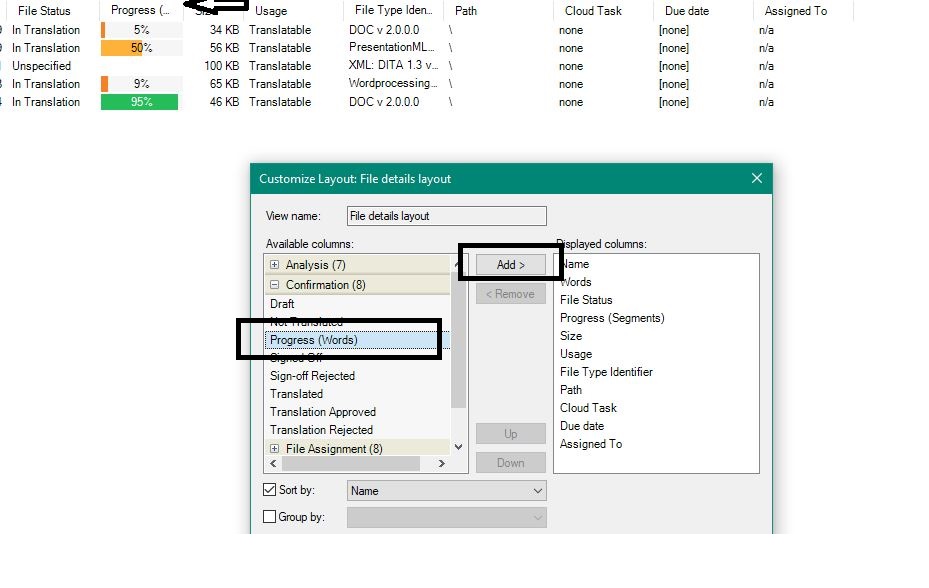
Task: Close the Customize Layout dialog
Action: click(756, 178)
